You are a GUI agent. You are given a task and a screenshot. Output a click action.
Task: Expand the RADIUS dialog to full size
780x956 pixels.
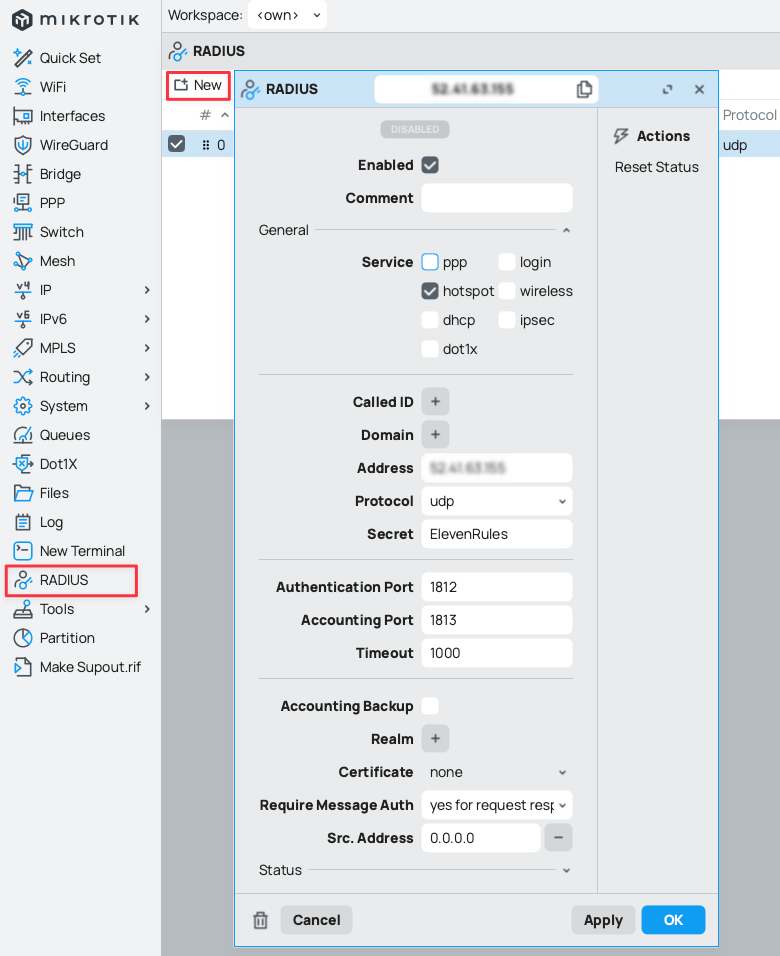(x=667, y=89)
